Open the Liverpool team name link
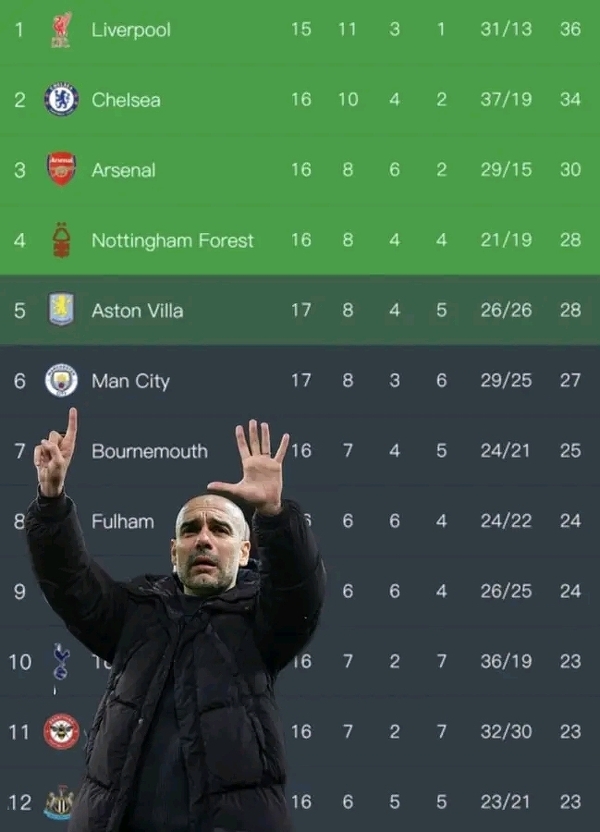 click(x=131, y=30)
